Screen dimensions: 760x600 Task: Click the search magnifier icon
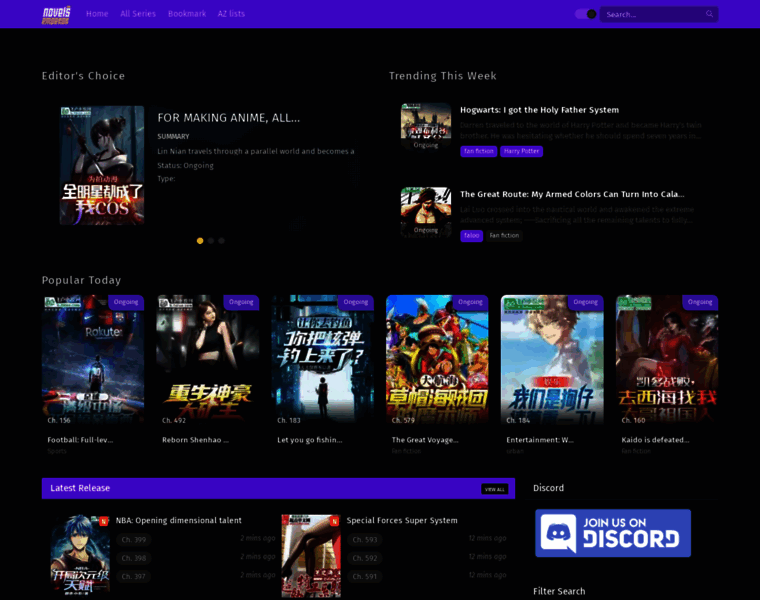coord(709,14)
